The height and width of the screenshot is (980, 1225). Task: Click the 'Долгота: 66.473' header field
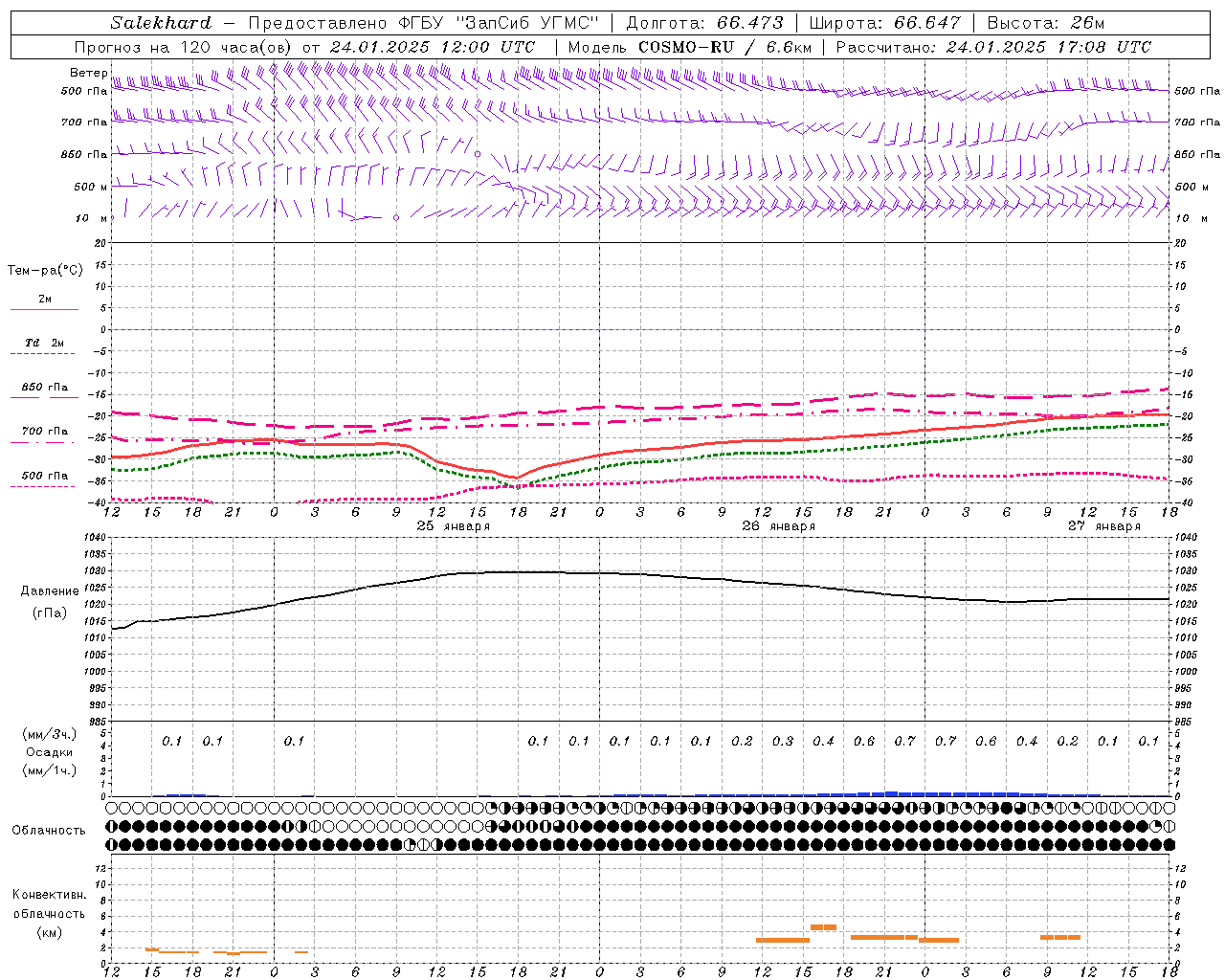pos(704,23)
